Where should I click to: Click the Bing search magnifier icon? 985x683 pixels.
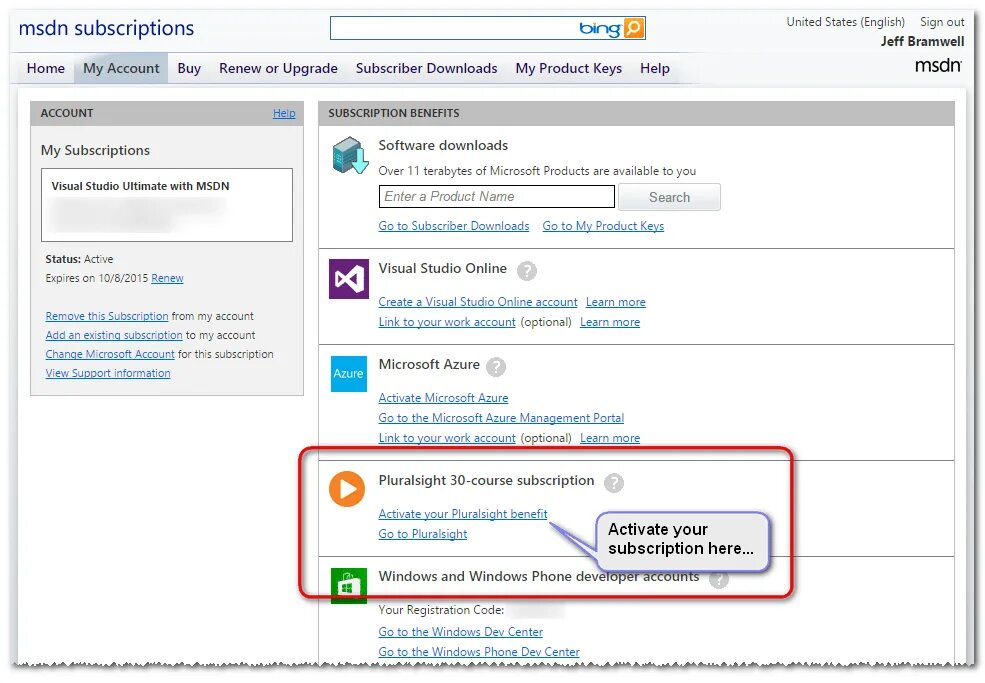(634, 28)
